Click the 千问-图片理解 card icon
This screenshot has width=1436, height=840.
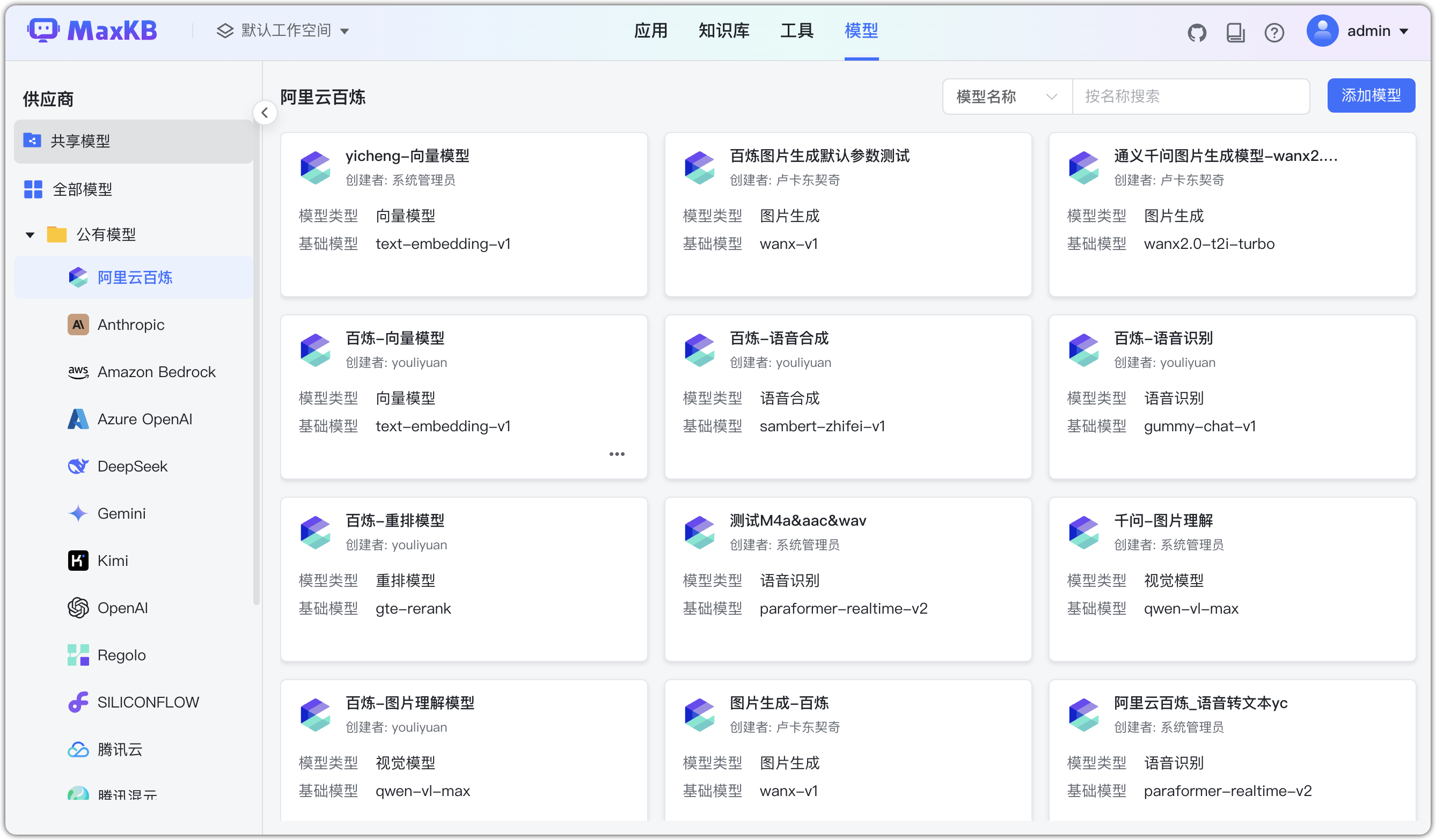tap(1083, 532)
